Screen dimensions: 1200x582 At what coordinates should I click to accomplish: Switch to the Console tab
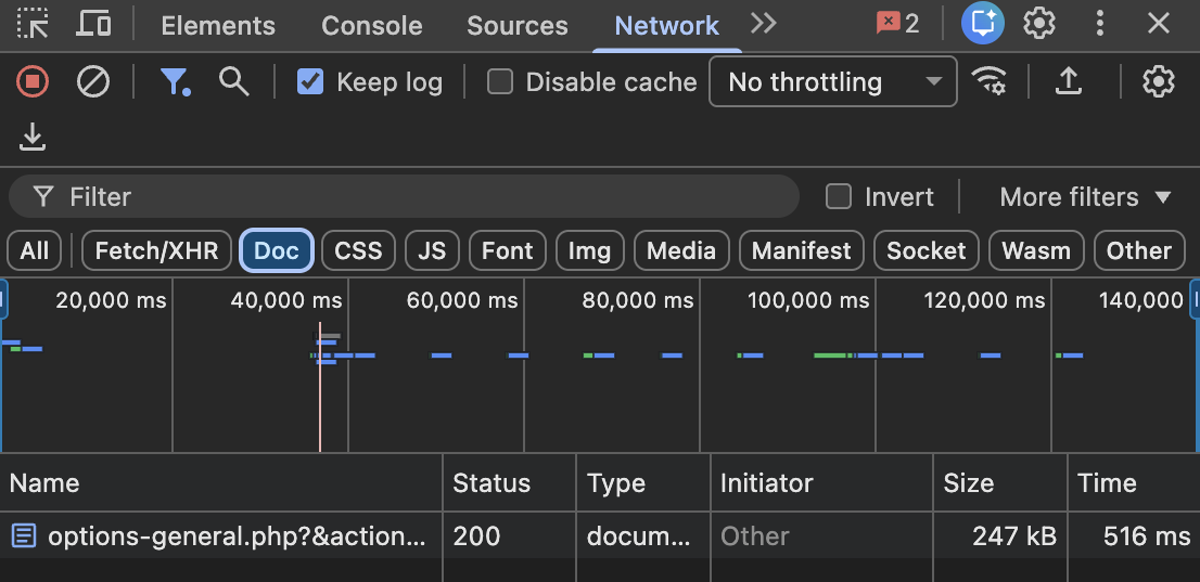(372, 26)
